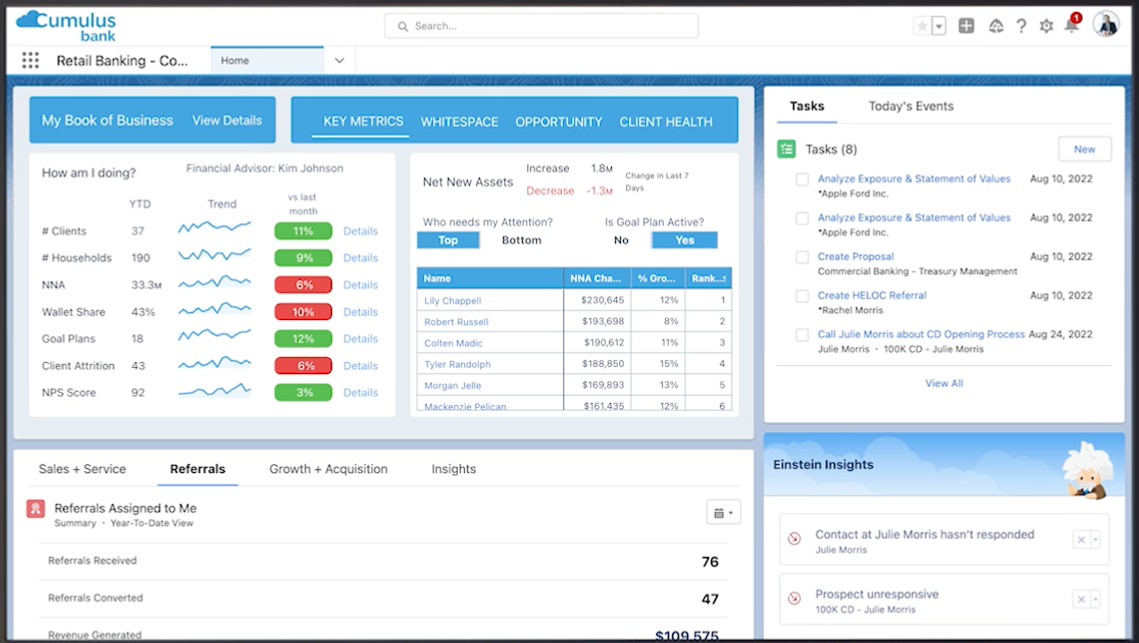Image resolution: width=1139 pixels, height=643 pixels.
Task: Open the calendar view dropdown in Referrals panel
Action: 723,511
